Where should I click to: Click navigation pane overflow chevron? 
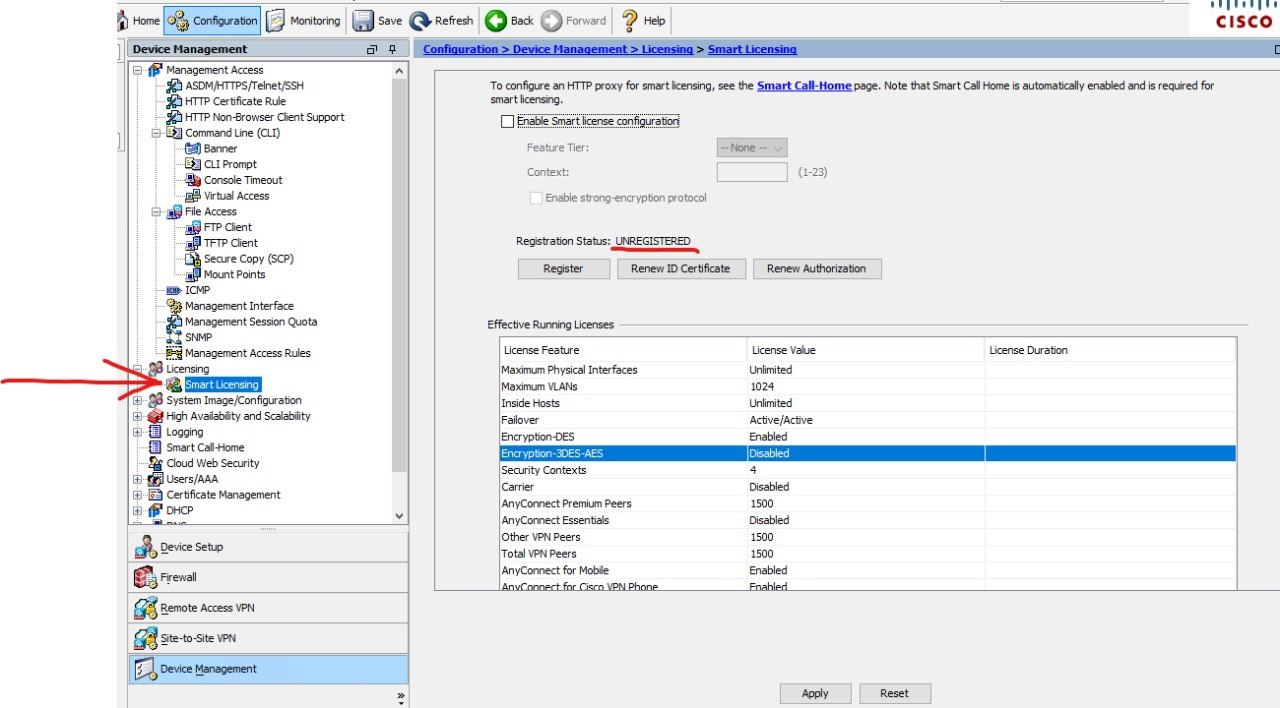[x=401, y=696]
